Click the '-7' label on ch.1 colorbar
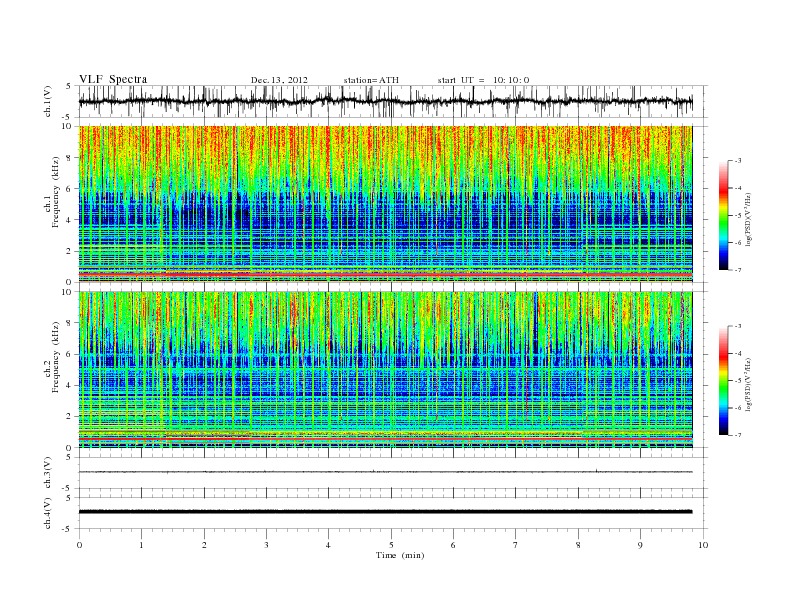Image resolution: width=792 pixels, height=612 pixels. pos(738,270)
